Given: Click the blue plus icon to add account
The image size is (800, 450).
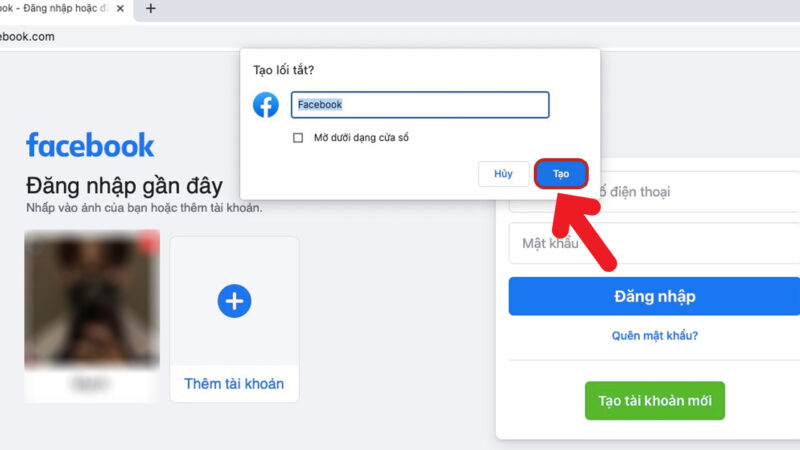Looking at the screenshot, I should point(234,300).
